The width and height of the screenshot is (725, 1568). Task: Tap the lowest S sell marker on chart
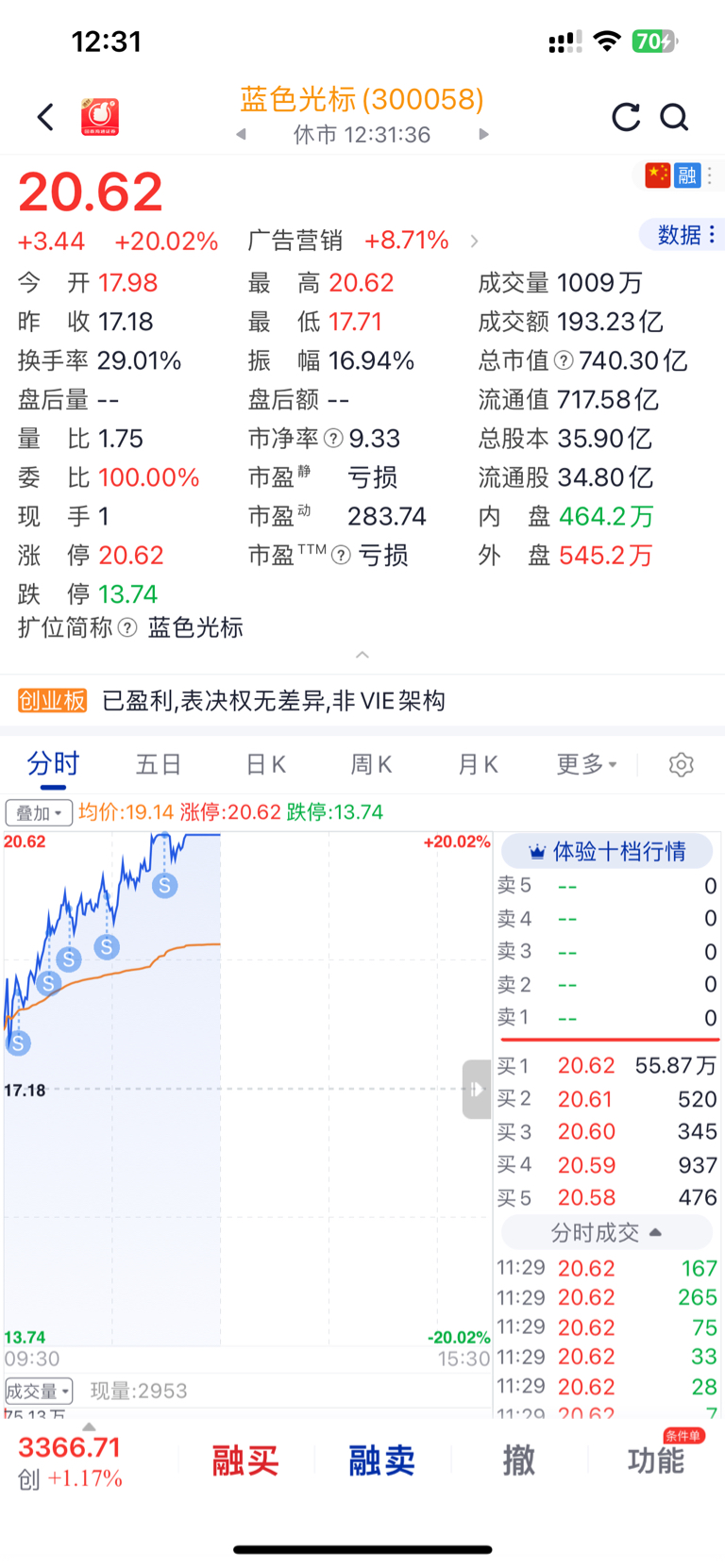pos(18,1043)
